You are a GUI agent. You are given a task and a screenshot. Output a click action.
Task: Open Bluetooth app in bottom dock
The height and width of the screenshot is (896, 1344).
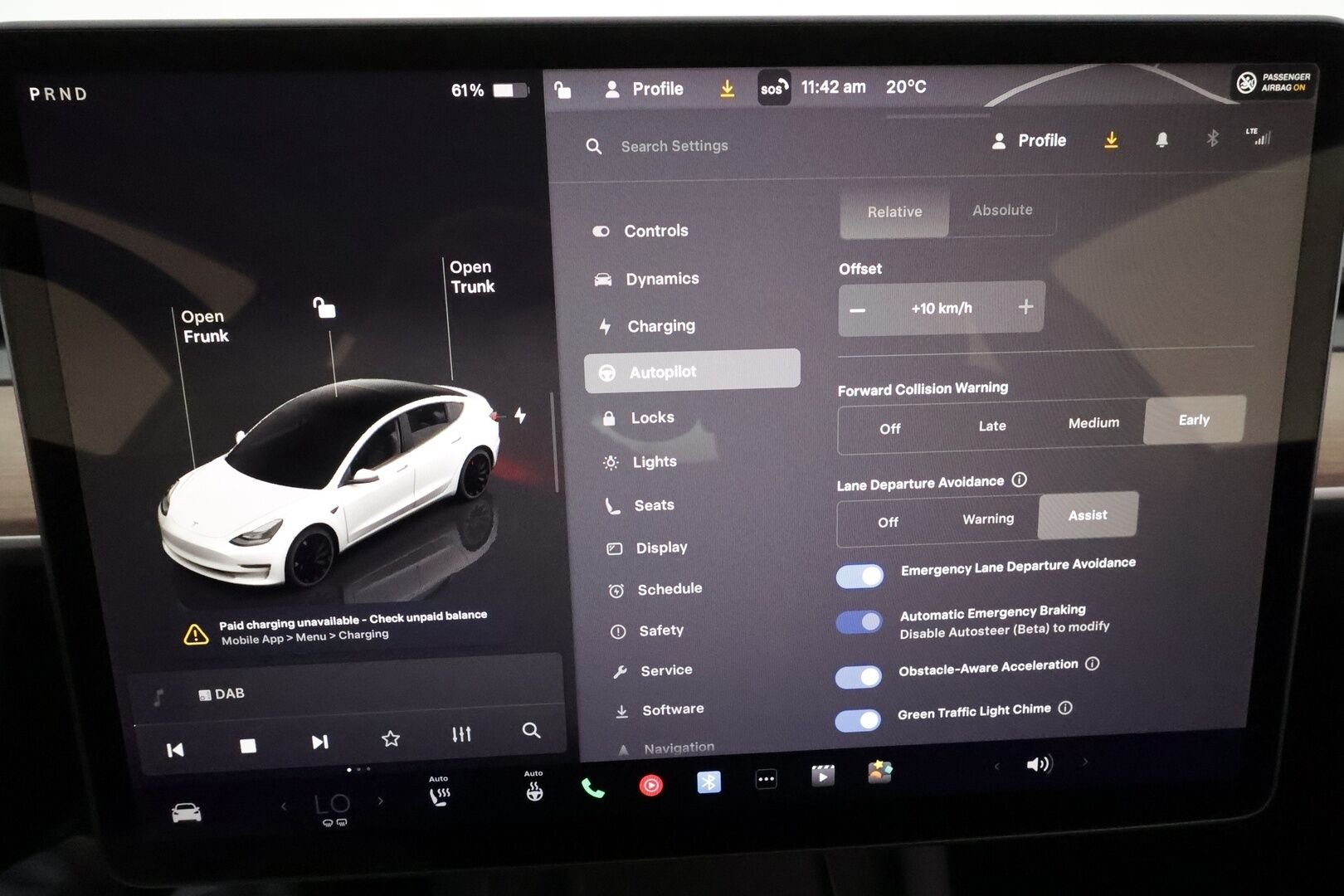tap(709, 782)
